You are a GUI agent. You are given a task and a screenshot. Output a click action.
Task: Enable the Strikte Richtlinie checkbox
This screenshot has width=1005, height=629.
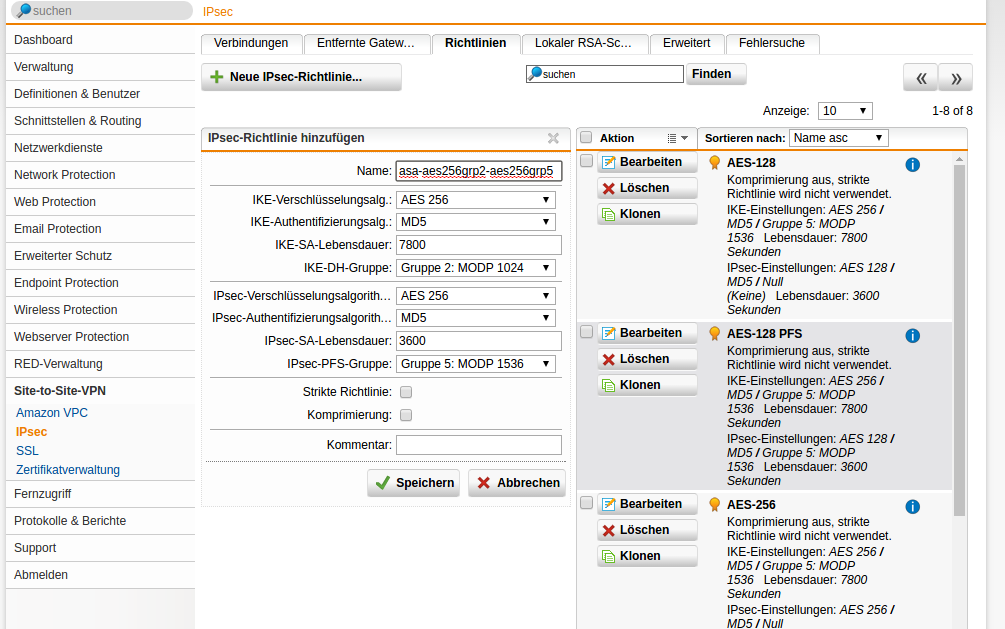pyautogui.click(x=406, y=392)
